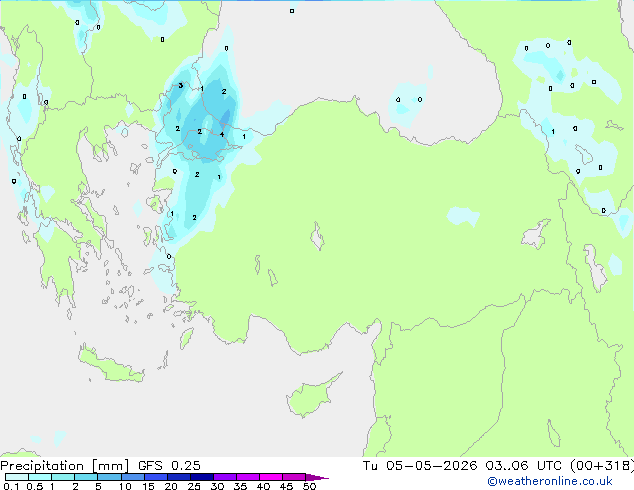Click the 2–5 mm legend color swatch
Viewport: 634px width, 490px height.
pyautogui.click(x=86, y=477)
